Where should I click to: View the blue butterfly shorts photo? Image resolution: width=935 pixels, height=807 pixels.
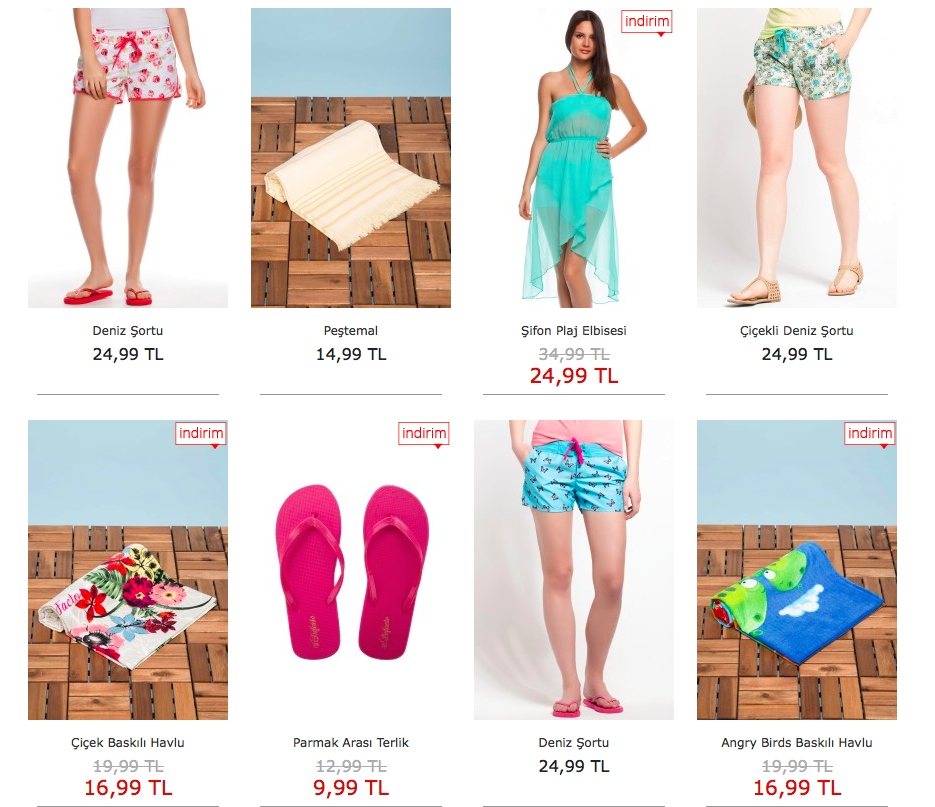pyautogui.click(x=574, y=570)
